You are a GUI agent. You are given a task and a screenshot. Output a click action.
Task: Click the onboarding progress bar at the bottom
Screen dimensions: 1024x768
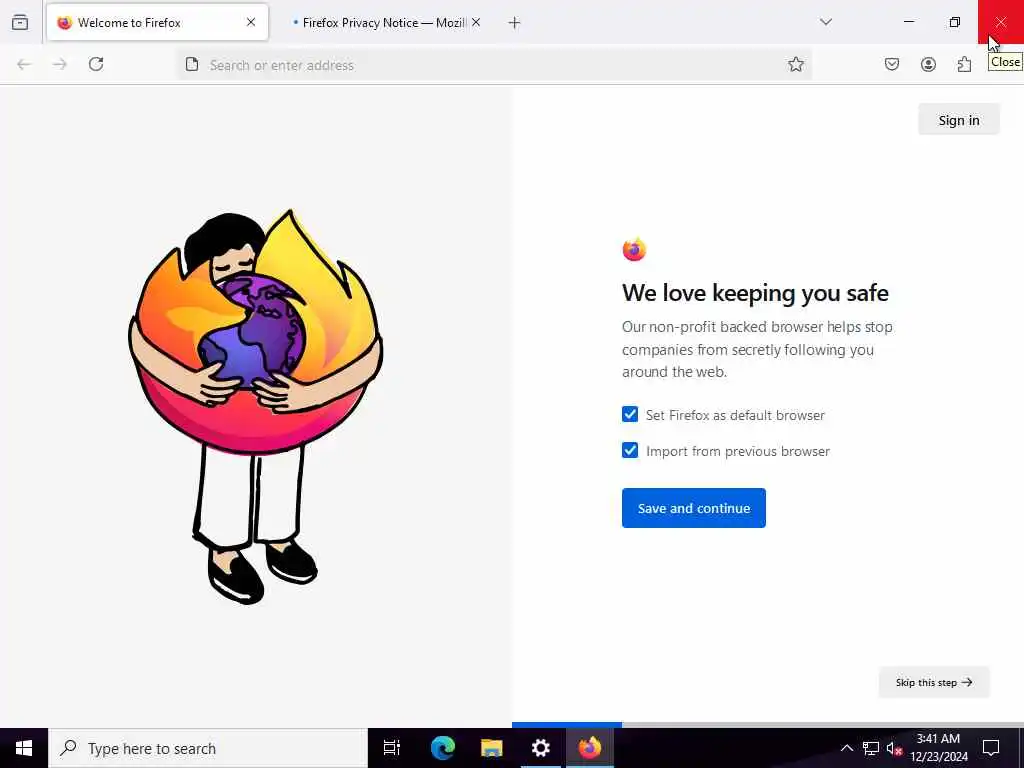point(768,725)
